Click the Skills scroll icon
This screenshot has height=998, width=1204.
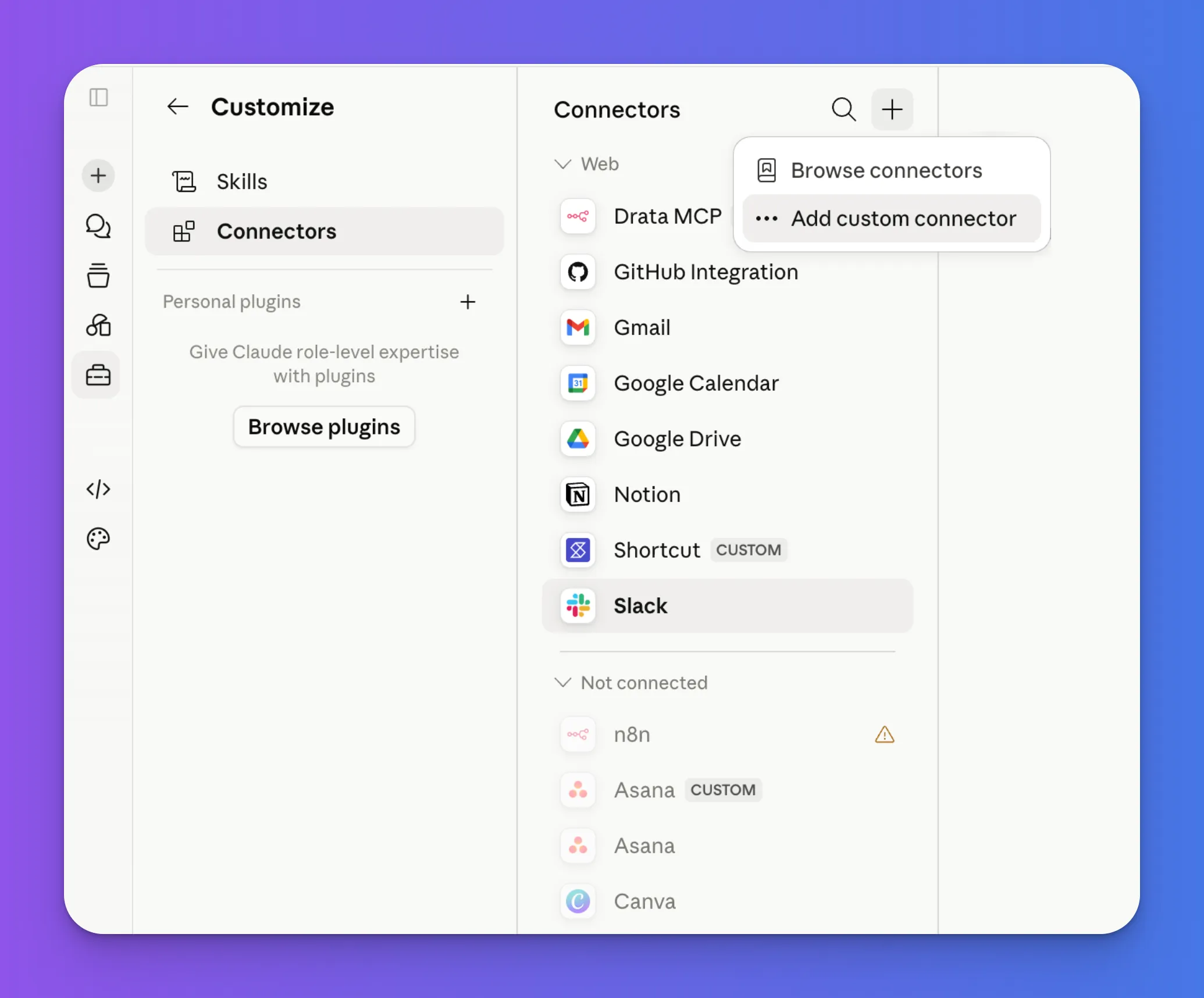(x=184, y=181)
